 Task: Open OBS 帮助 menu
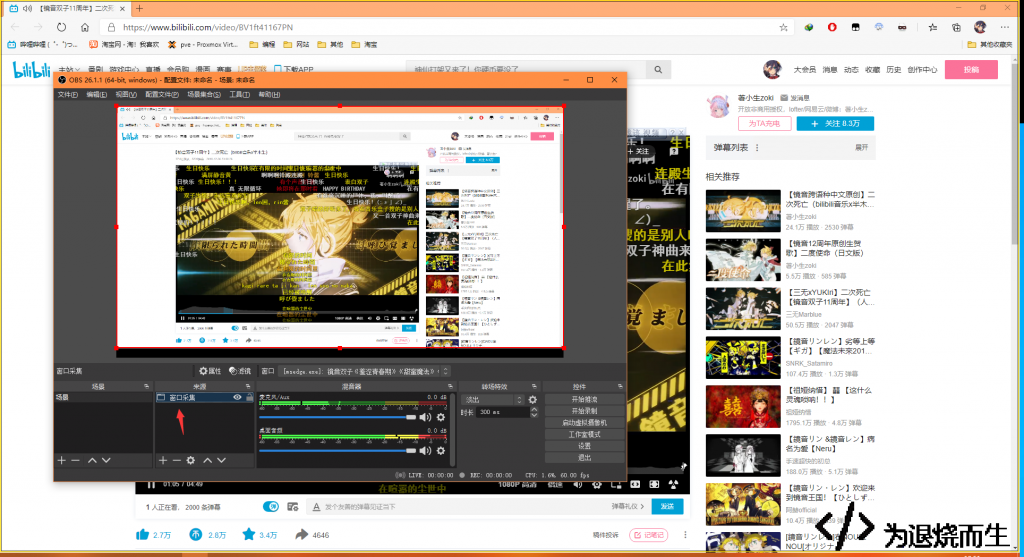(x=269, y=95)
